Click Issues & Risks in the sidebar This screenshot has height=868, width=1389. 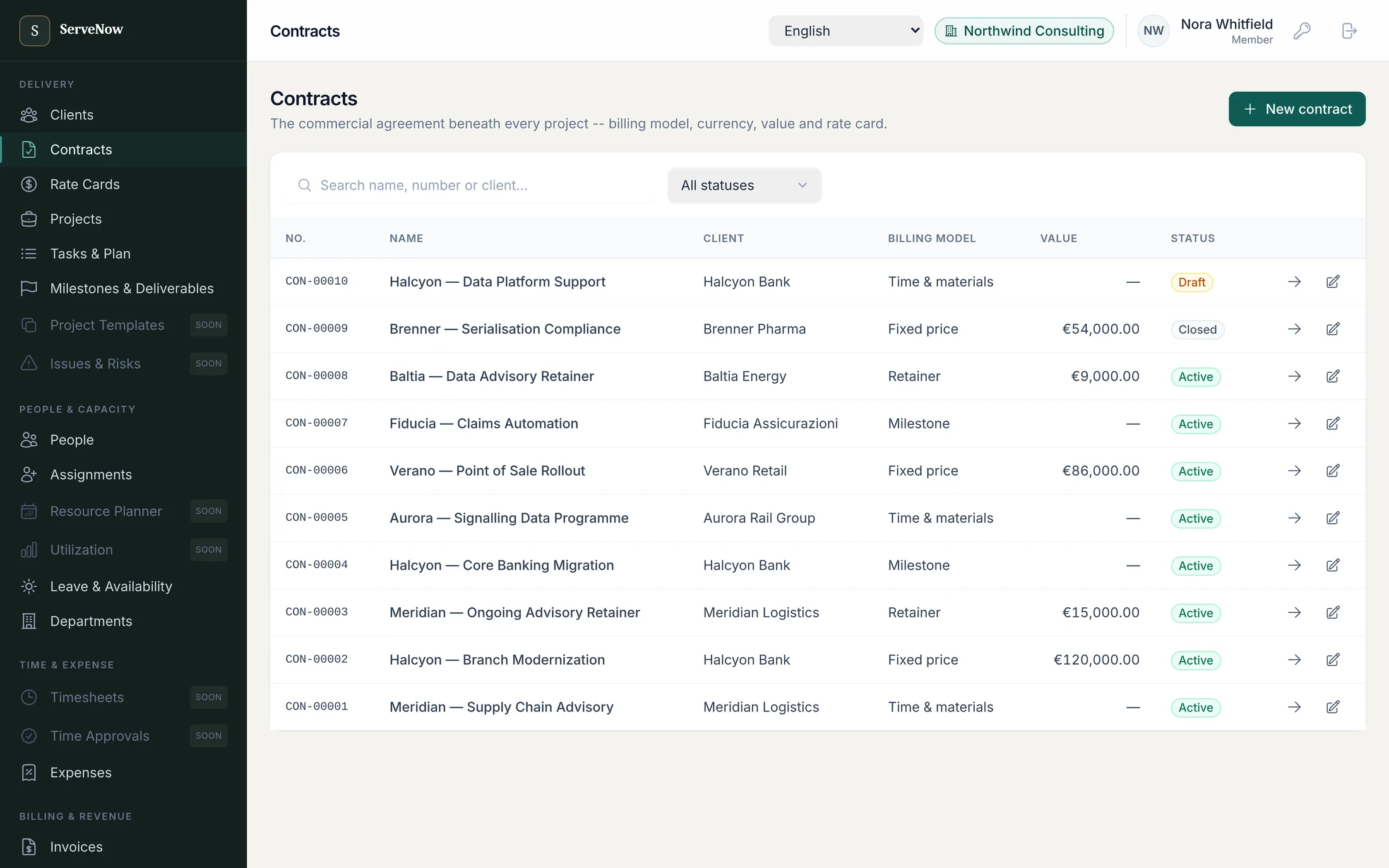click(124, 364)
